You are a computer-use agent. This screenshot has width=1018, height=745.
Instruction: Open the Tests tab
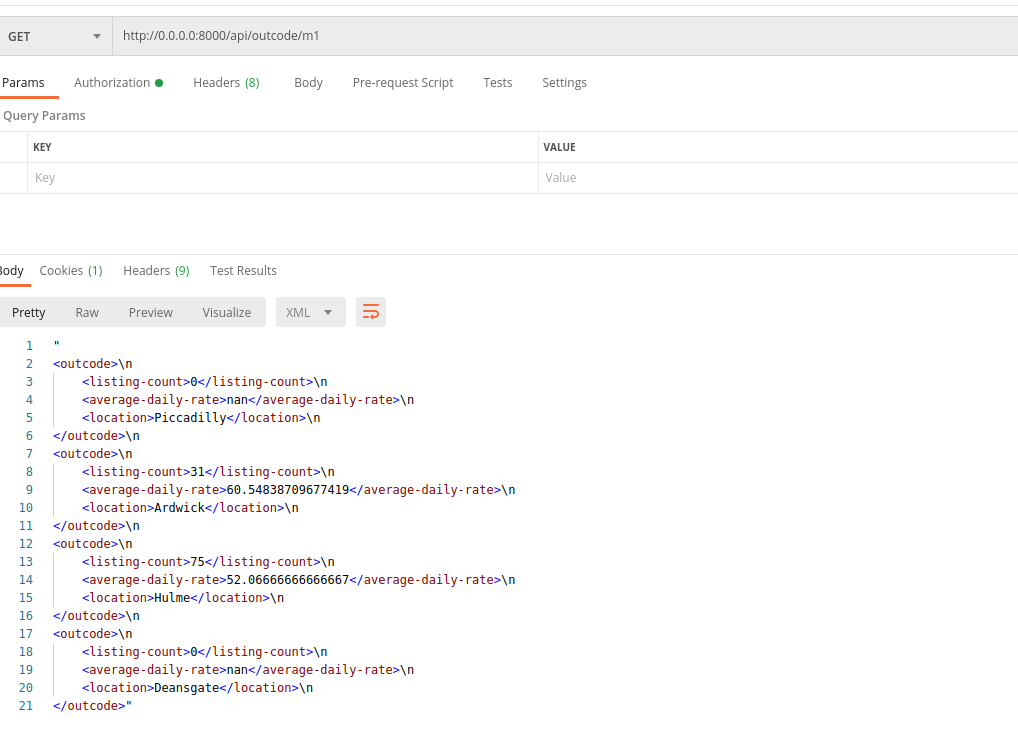[x=497, y=83]
